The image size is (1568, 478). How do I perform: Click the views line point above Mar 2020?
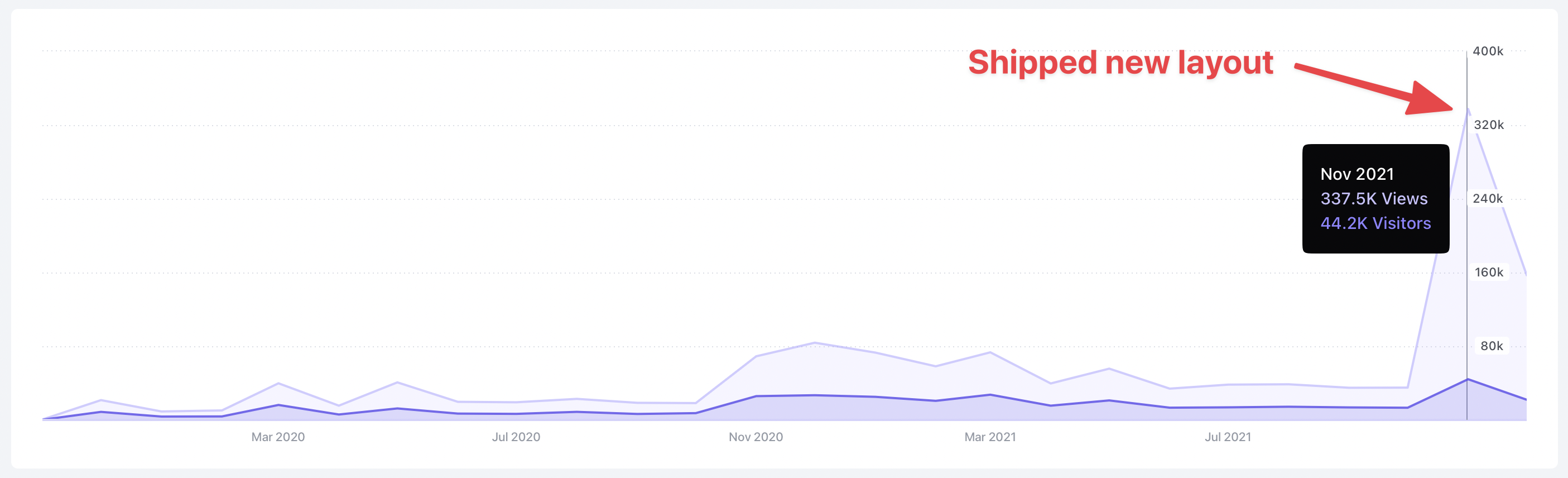[278, 383]
